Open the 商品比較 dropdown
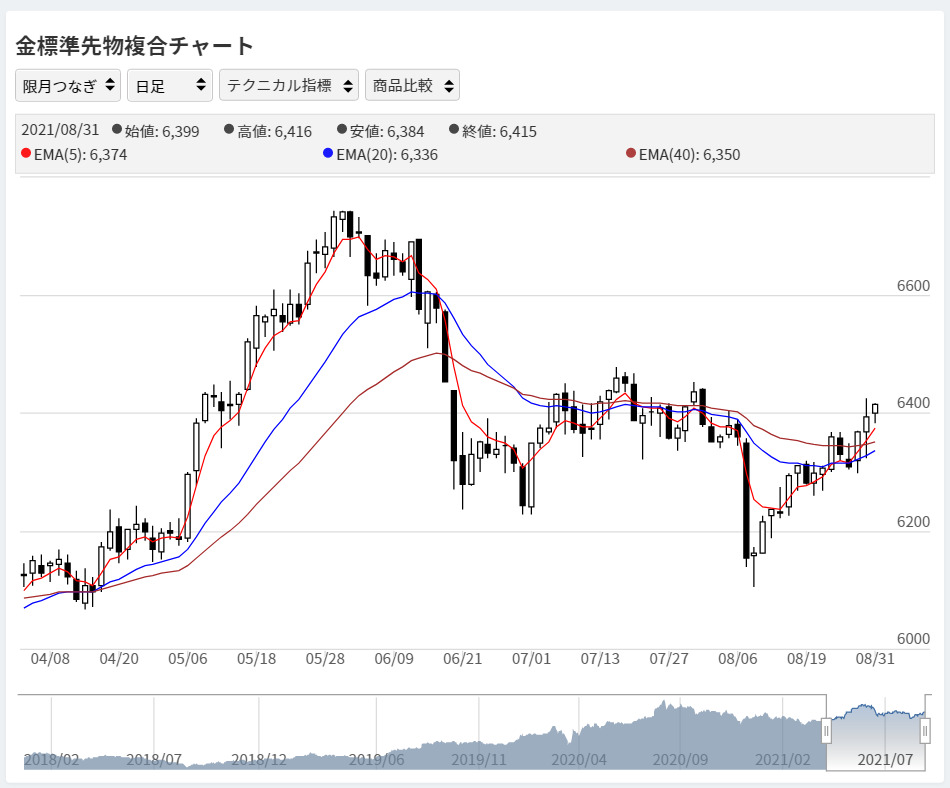This screenshot has width=950, height=788. [x=412, y=86]
